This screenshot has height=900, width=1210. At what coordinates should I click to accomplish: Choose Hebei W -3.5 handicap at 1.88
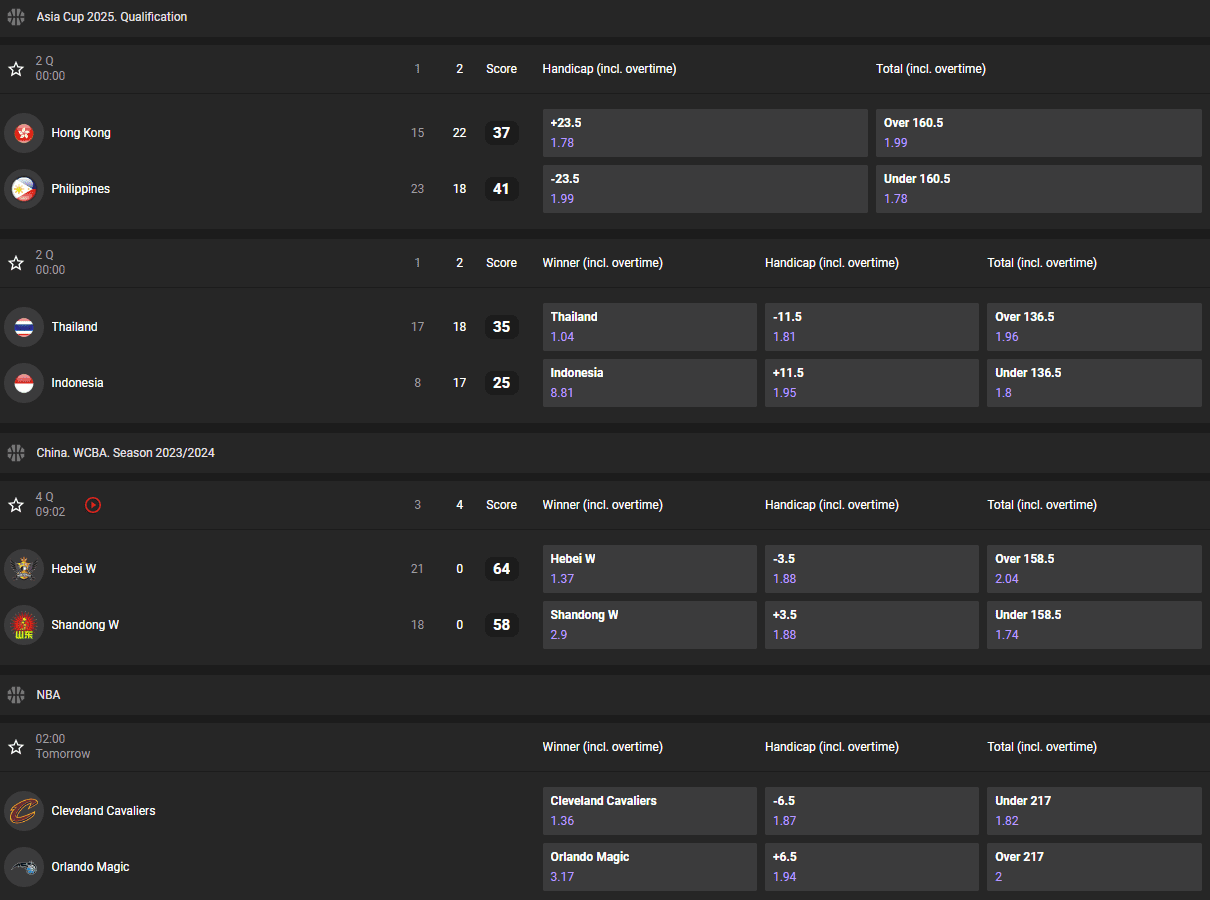coord(872,569)
